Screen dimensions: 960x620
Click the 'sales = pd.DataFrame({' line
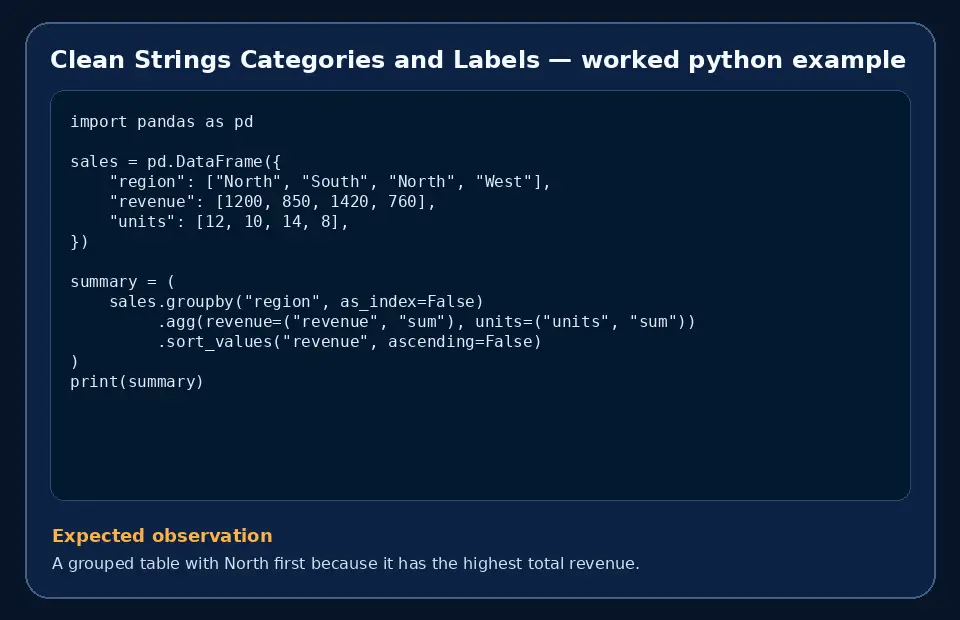click(x=176, y=162)
